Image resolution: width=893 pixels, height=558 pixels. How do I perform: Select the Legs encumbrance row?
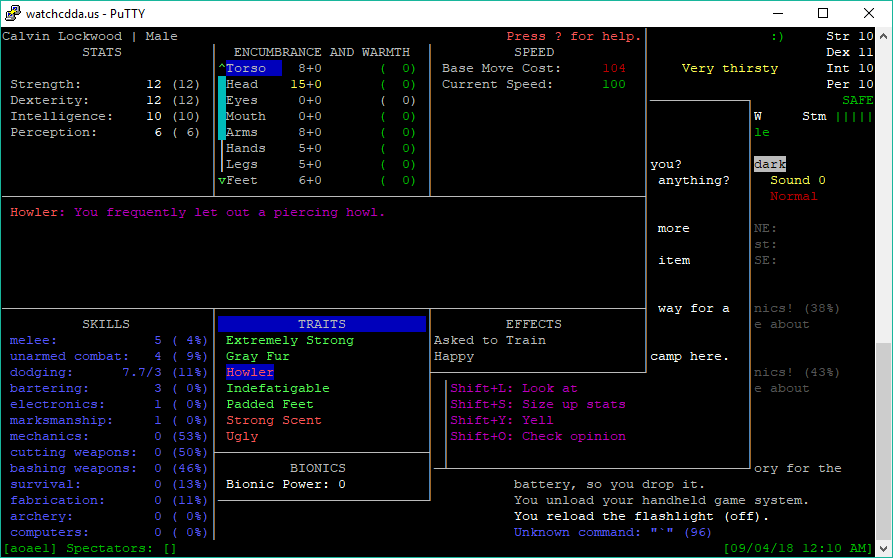click(321, 164)
